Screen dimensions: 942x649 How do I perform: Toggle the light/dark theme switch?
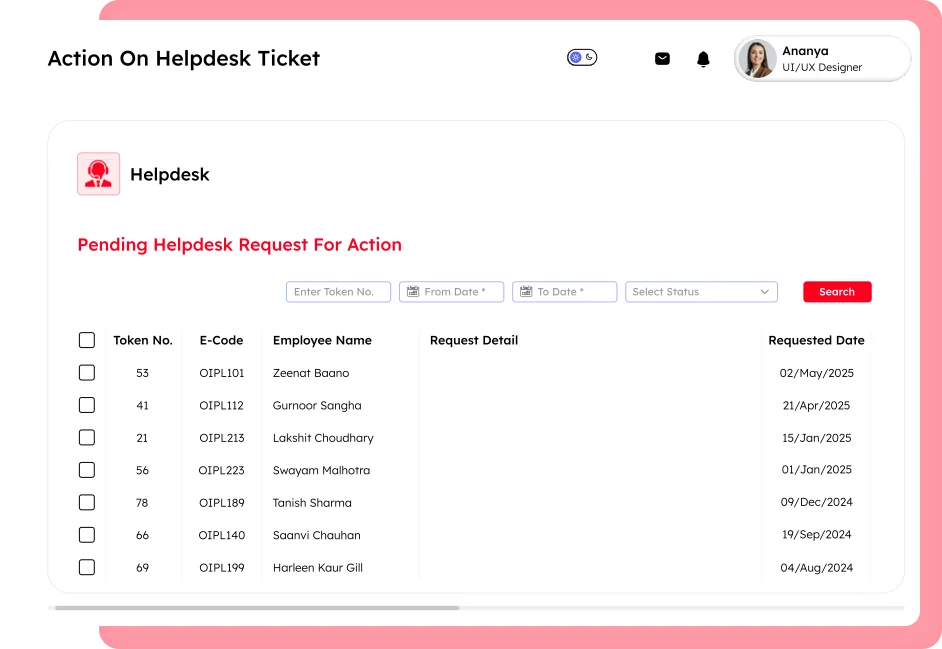[x=582, y=58]
